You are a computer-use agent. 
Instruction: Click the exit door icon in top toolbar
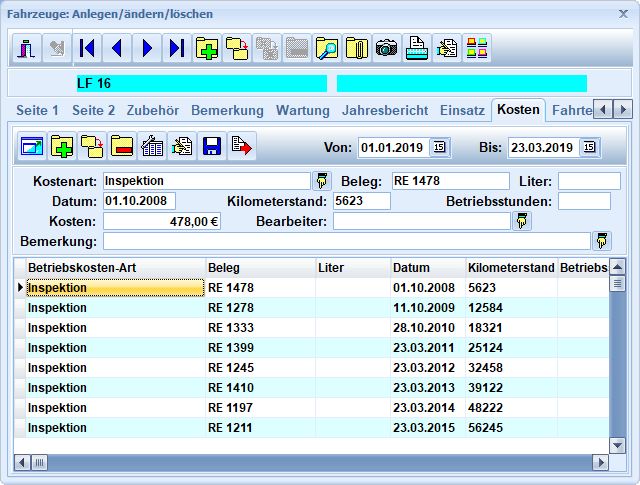point(27,49)
